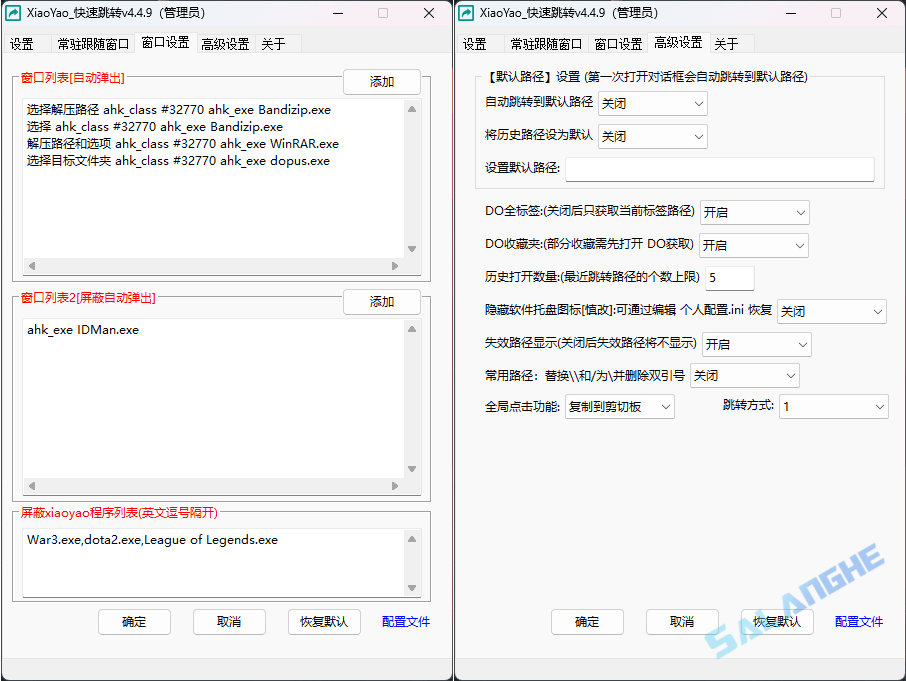Viewport: 906px width, 681px height.
Task: Click 恢复默认 in the right window
Action: [777, 621]
